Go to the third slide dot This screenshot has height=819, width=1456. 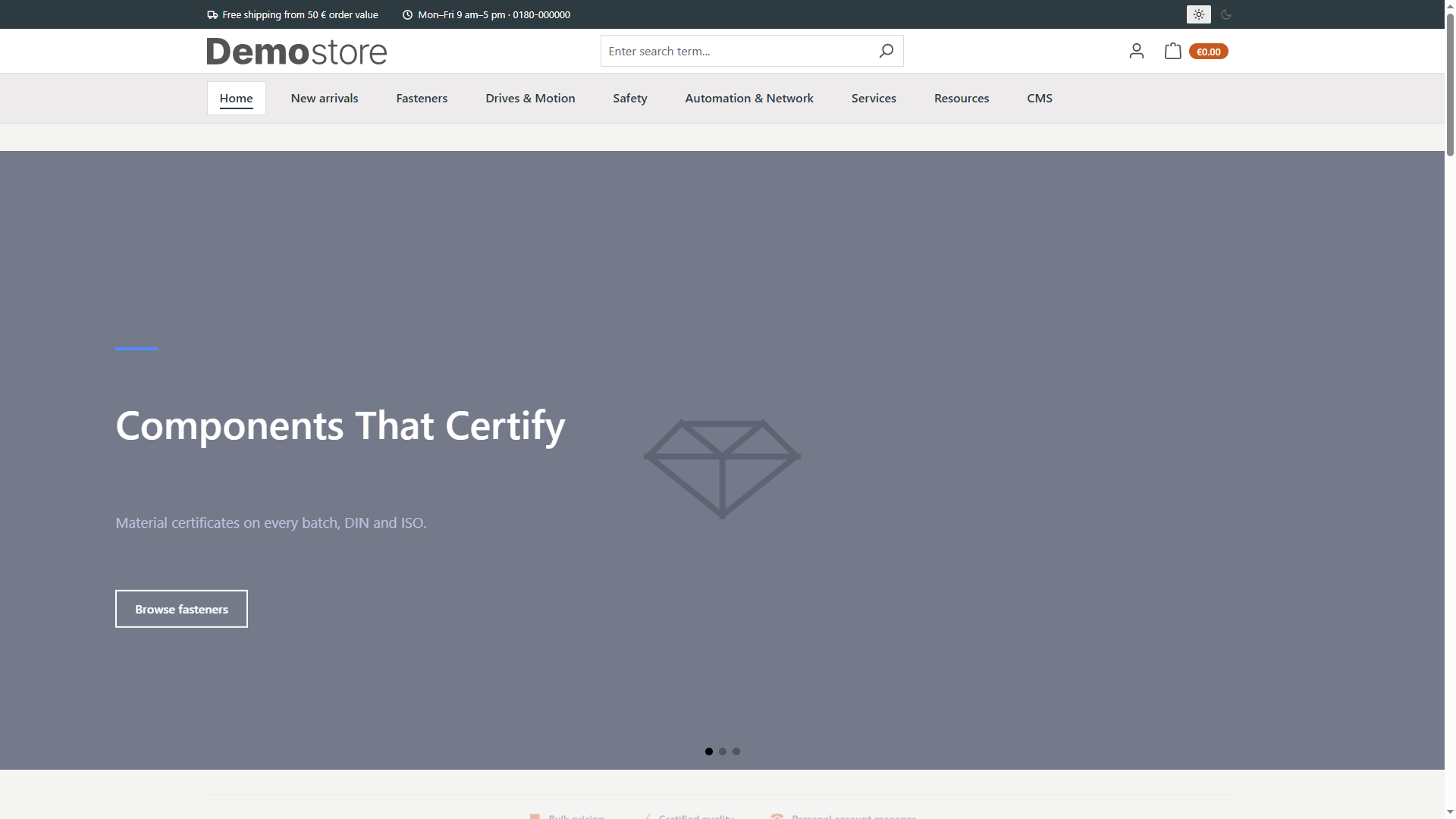point(736,752)
